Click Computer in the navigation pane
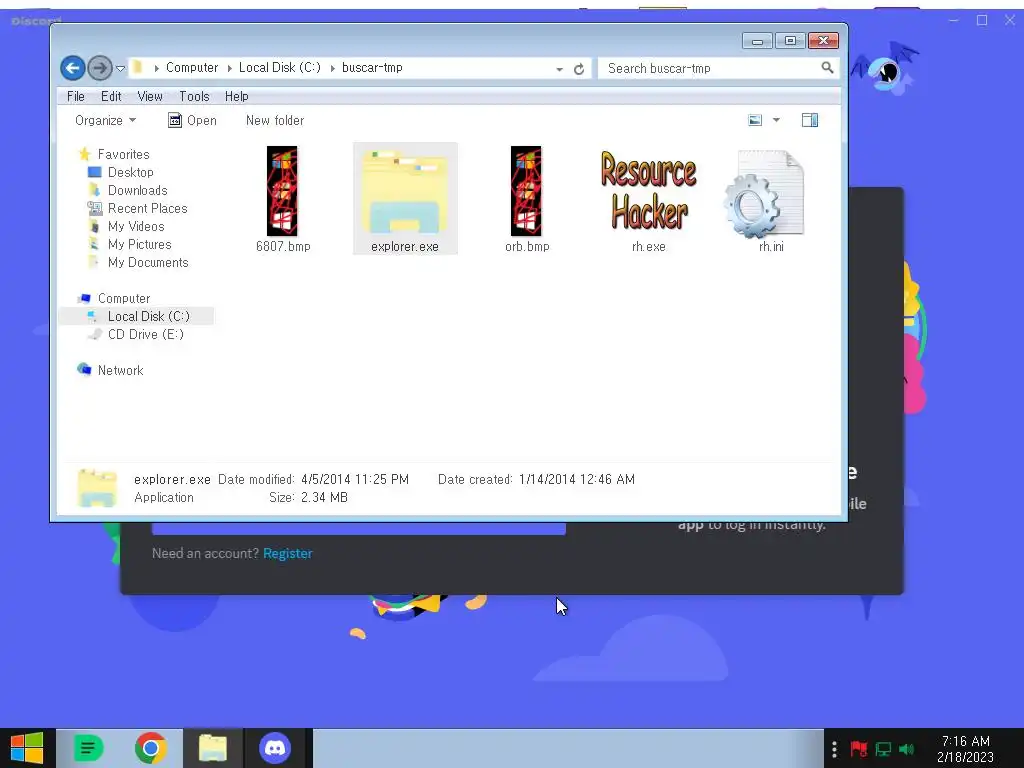Image resolution: width=1024 pixels, height=768 pixels. pos(123,298)
